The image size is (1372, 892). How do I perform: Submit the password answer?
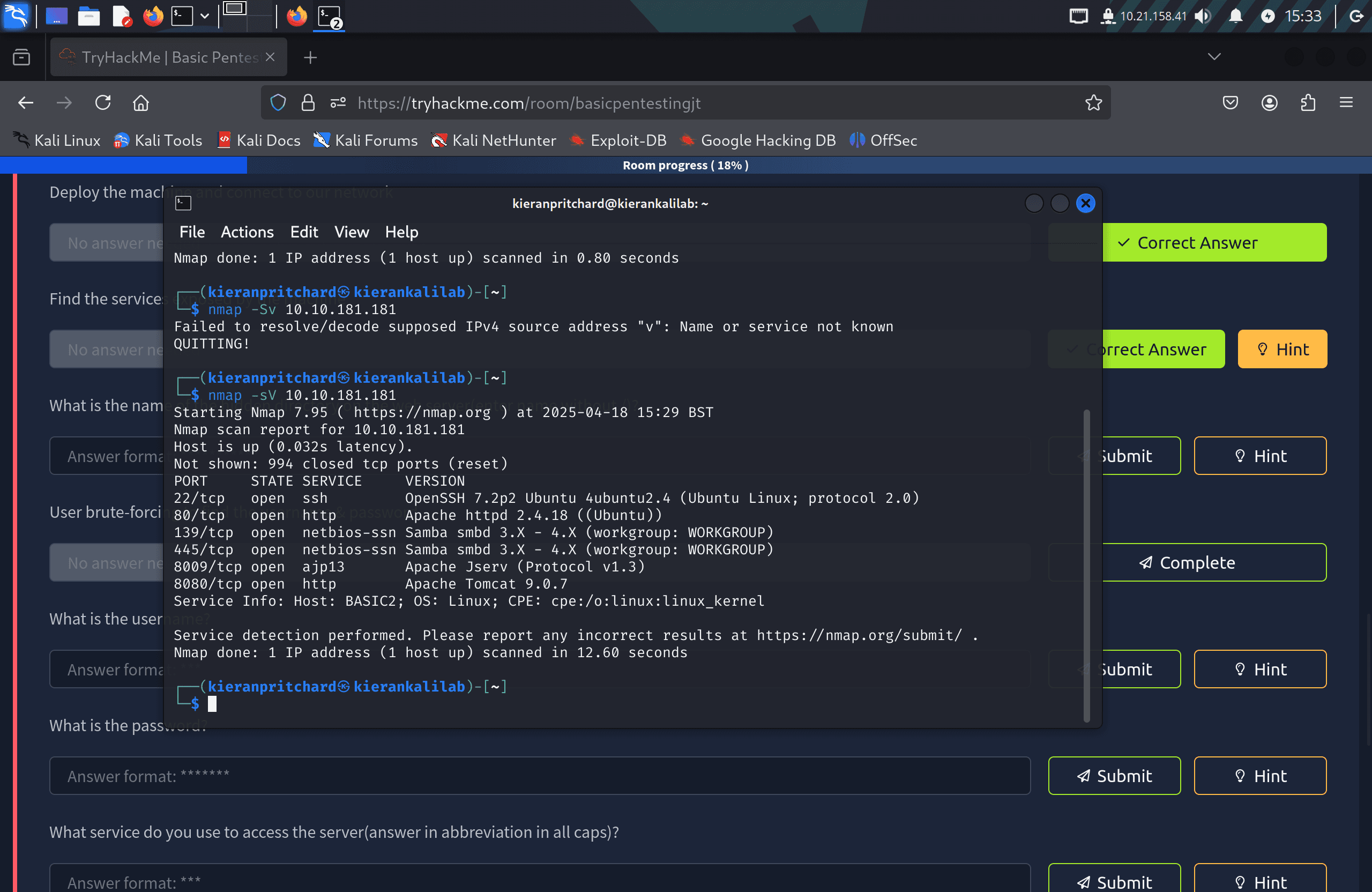point(1114,776)
